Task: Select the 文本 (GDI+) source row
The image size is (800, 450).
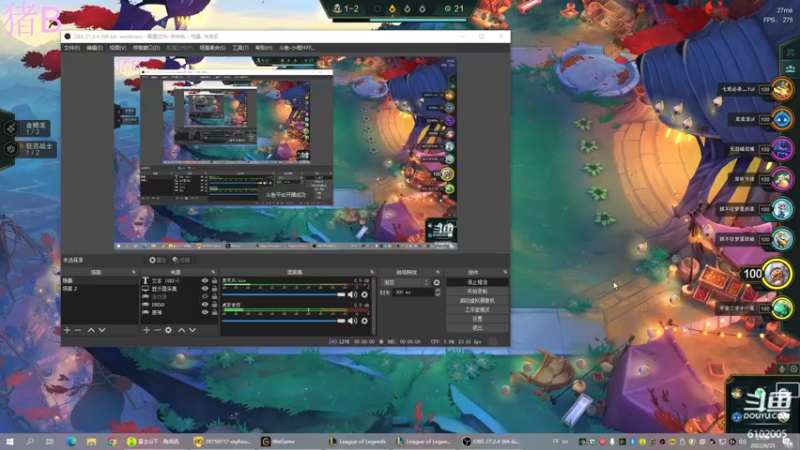Action: (179, 281)
